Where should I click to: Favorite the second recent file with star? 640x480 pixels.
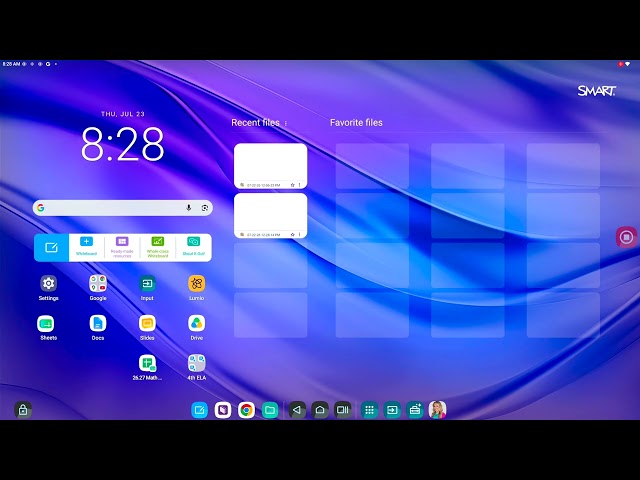[292, 235]
